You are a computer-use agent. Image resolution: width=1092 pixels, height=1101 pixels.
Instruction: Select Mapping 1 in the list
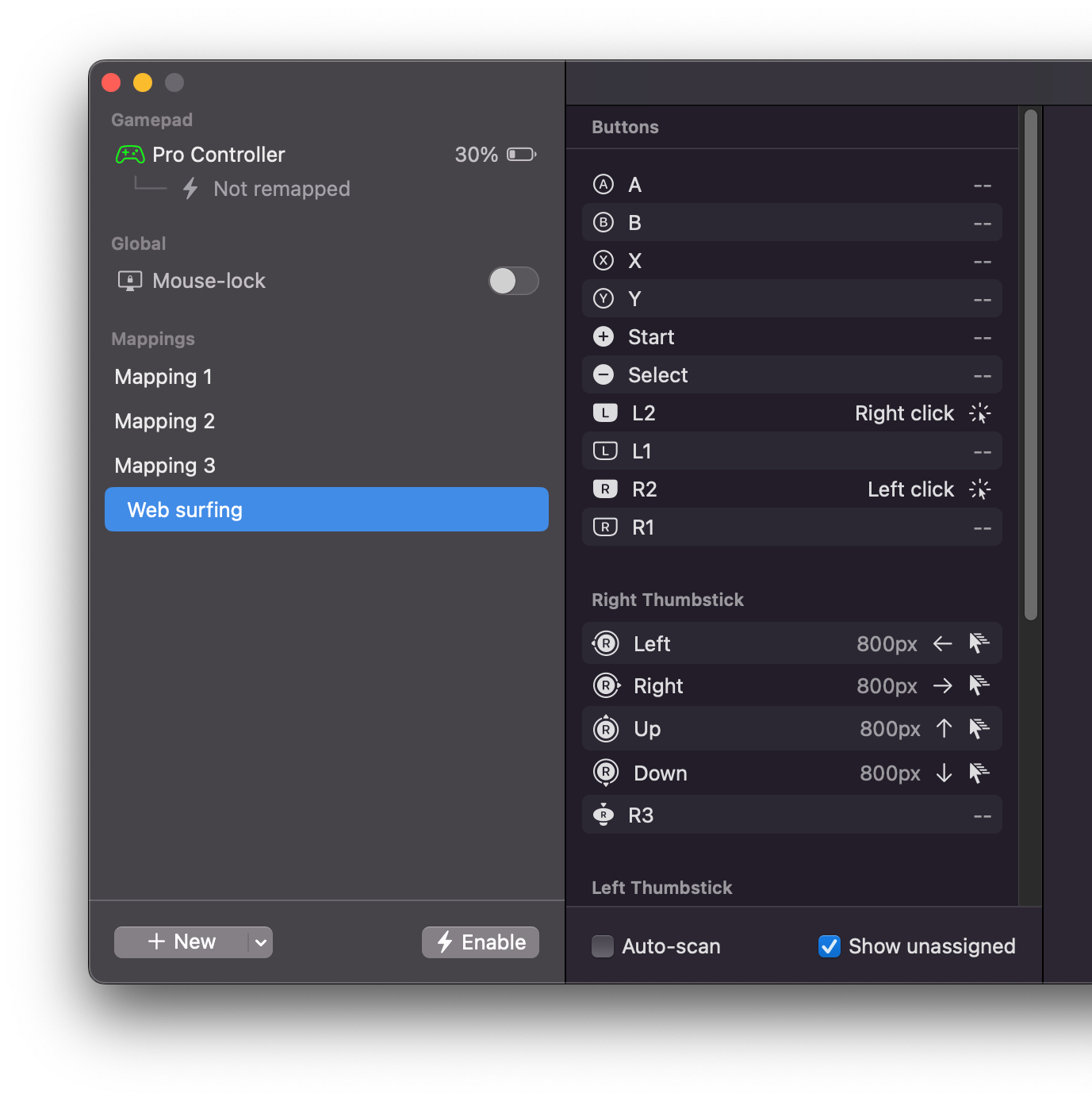point(327,377)
